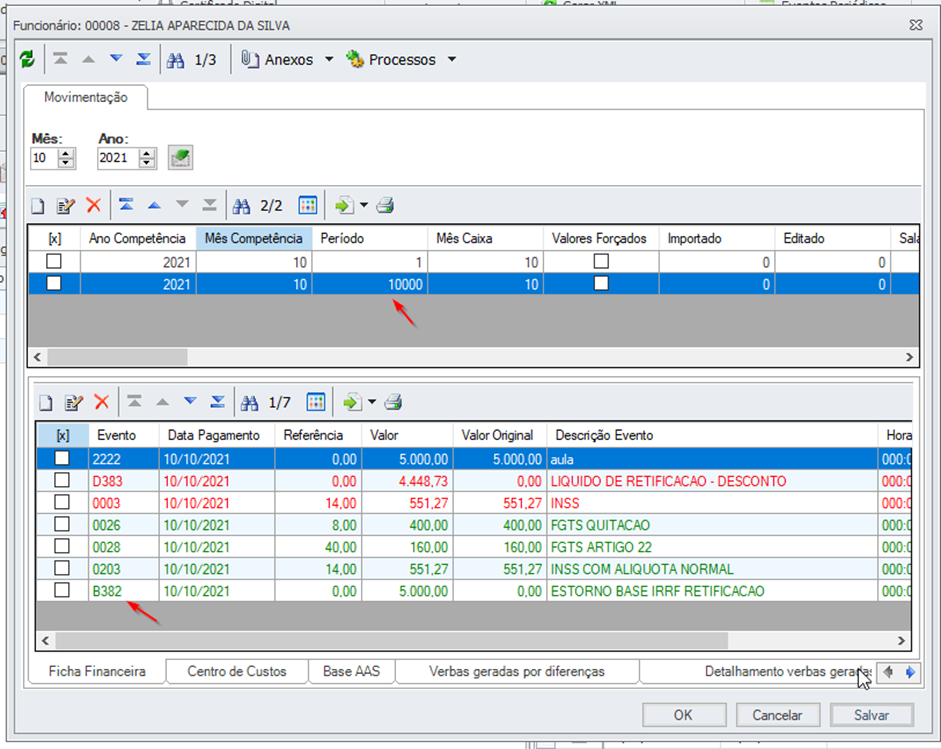Click the edit record icon above competência grid
Image resolution: width=941 pixels, height=749 pixels.
(66, 206)
